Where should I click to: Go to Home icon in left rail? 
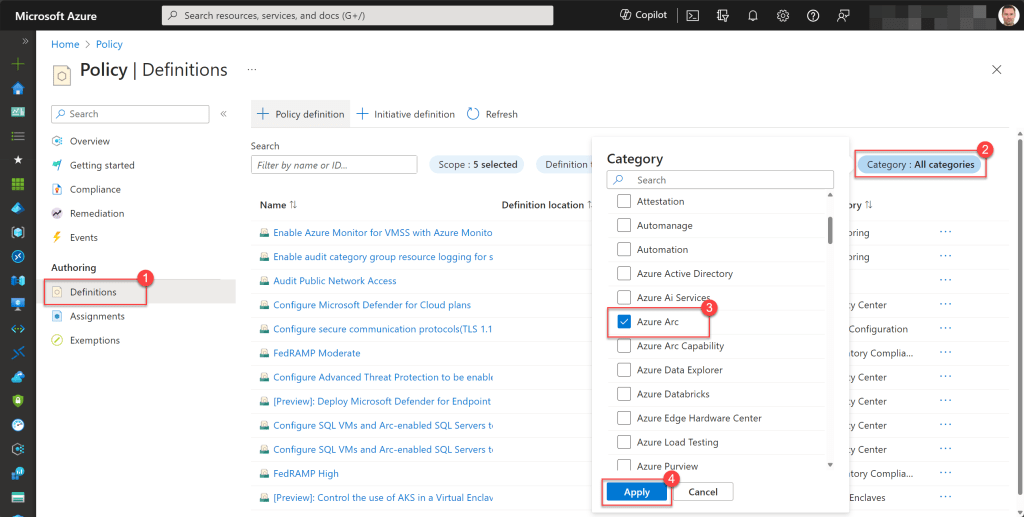pos(17,88)
